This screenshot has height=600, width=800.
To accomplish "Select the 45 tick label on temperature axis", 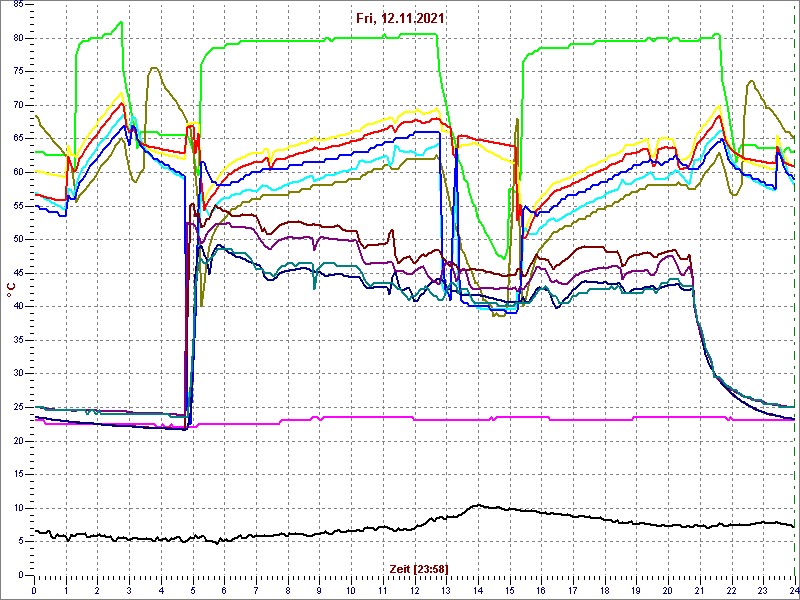I will coord(18,273).
